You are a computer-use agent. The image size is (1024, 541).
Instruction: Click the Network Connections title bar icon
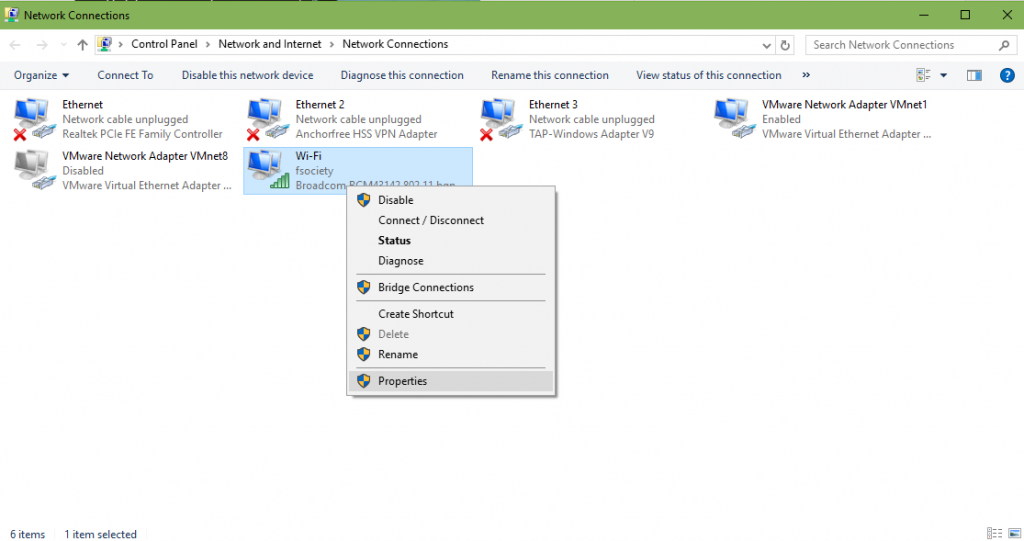tap(12, 14)
